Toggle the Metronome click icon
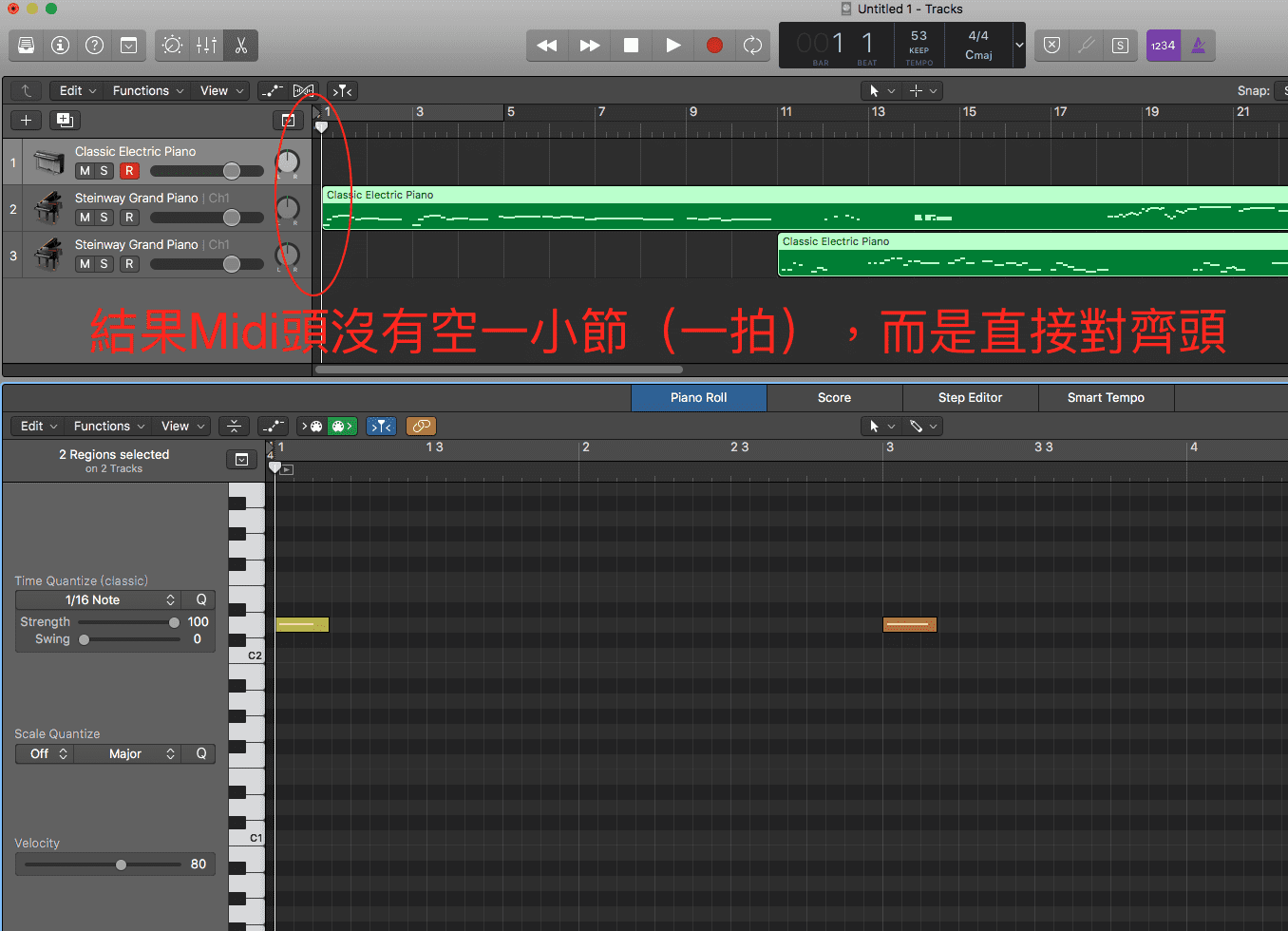This screenshot has height=931, width=1288. [x=1198, y=45]
